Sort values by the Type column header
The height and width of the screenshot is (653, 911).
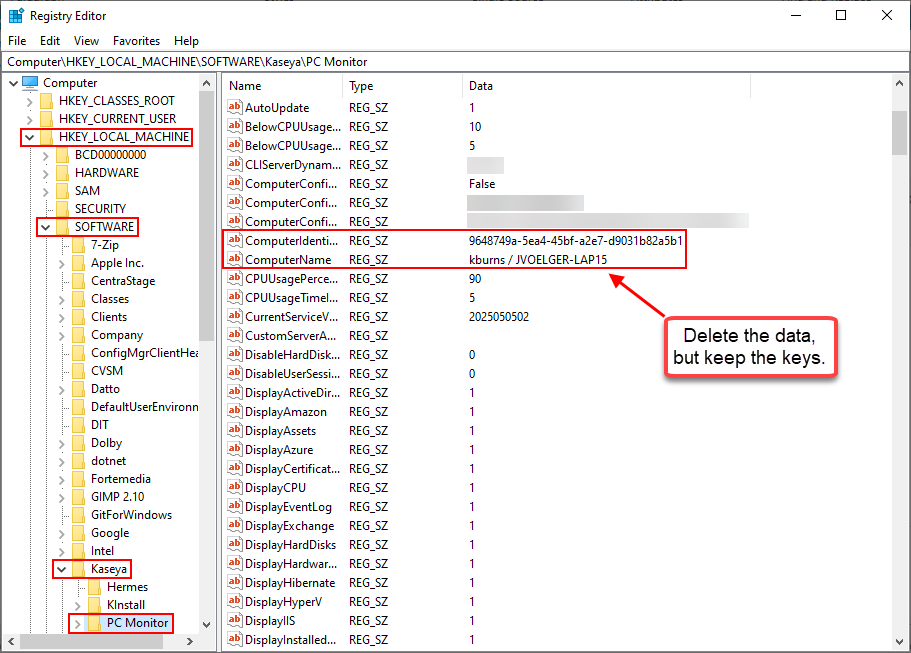pos(403,86)
